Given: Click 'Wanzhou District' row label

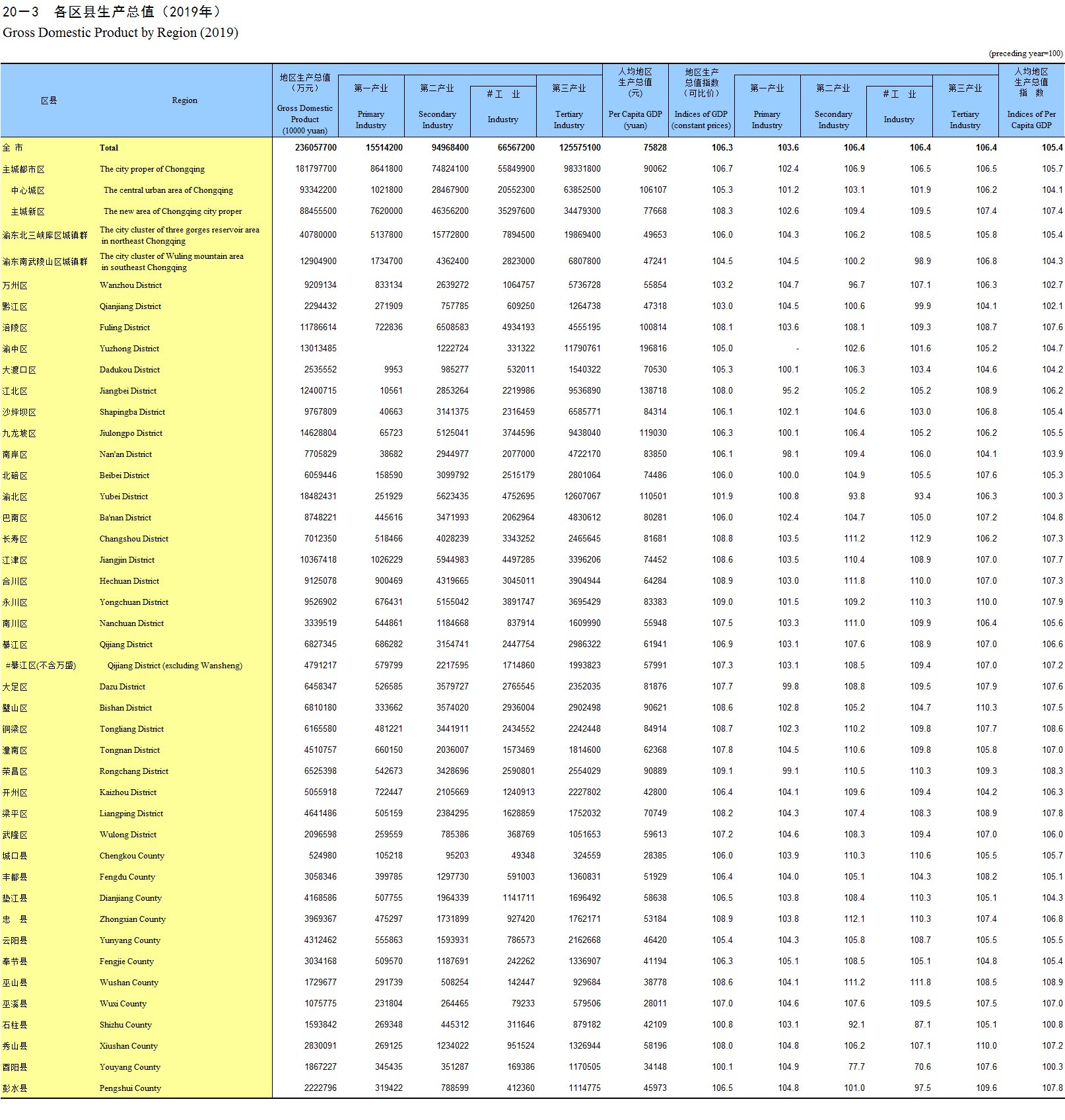Looking at the screenshot, I should click(x=131, y=285).
